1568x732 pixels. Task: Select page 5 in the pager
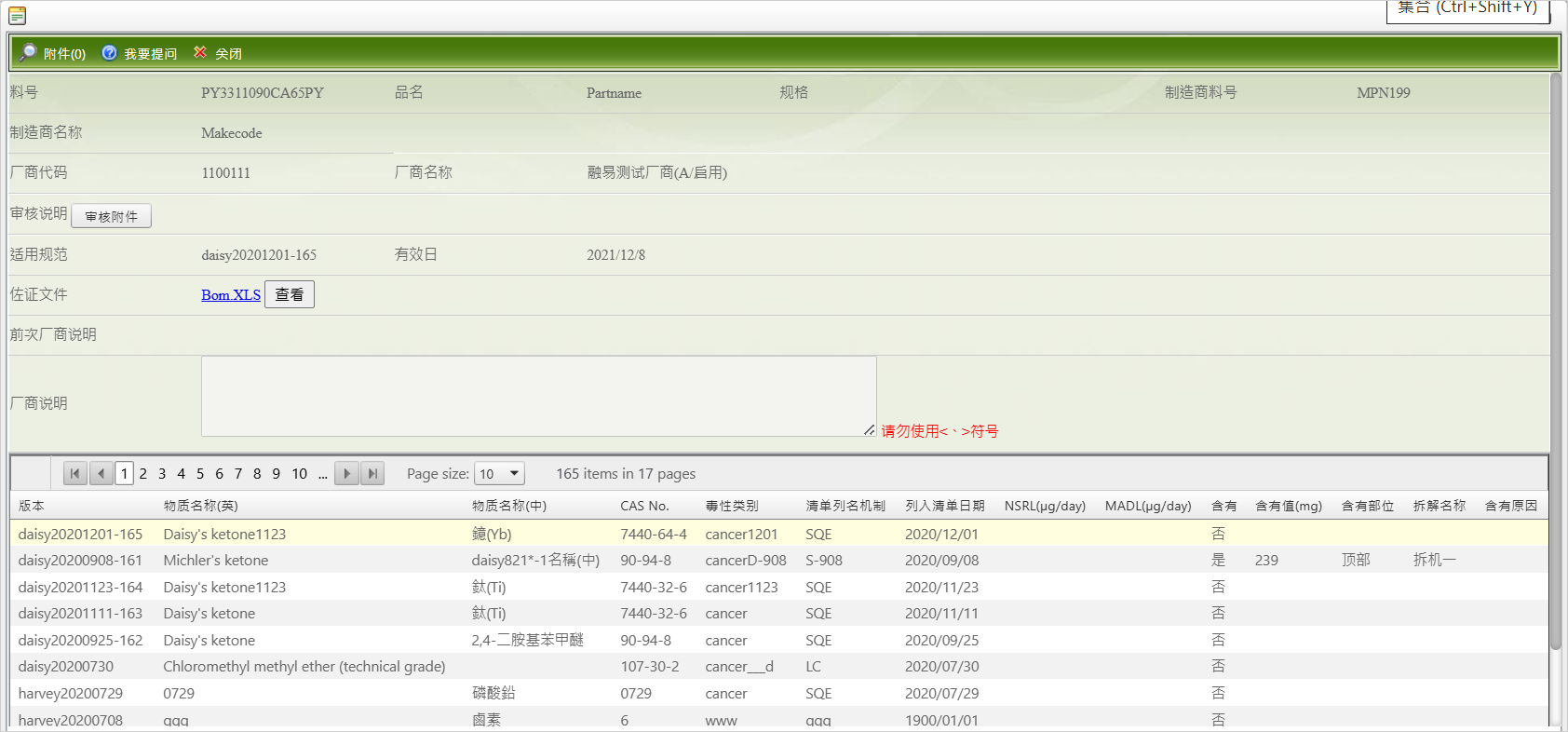(x=200, y=473)
